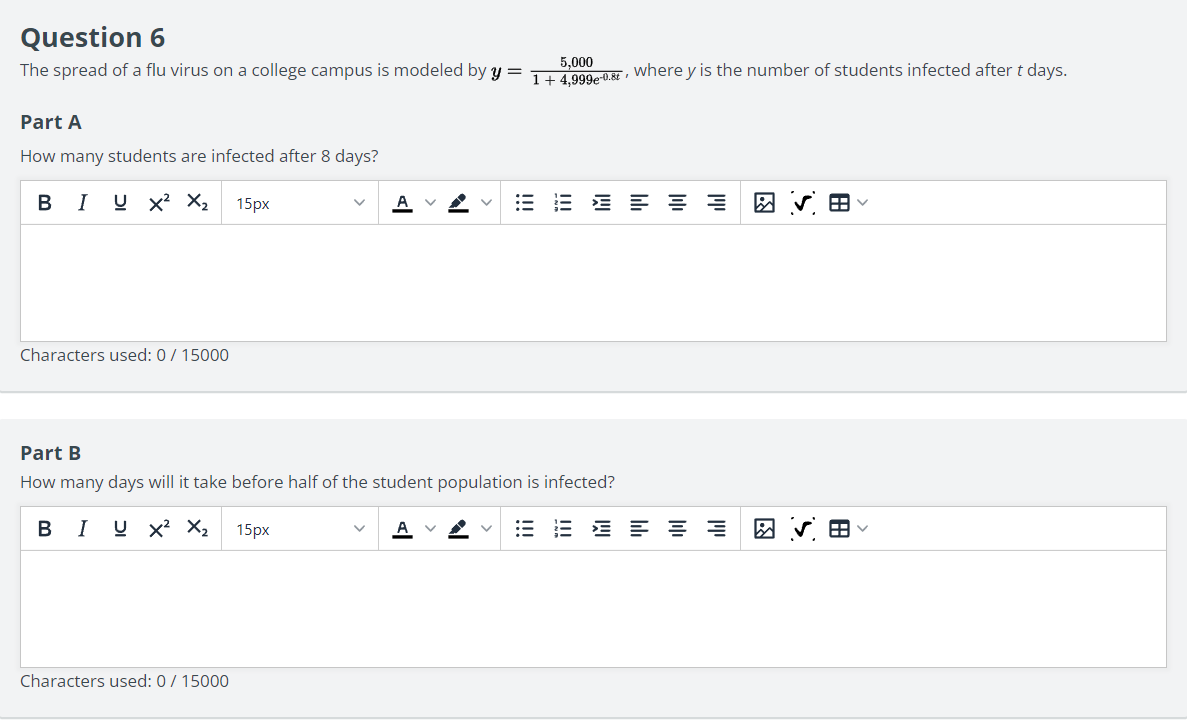Right align text in Part B editor
1187x721 pixels.
point(715,528)
